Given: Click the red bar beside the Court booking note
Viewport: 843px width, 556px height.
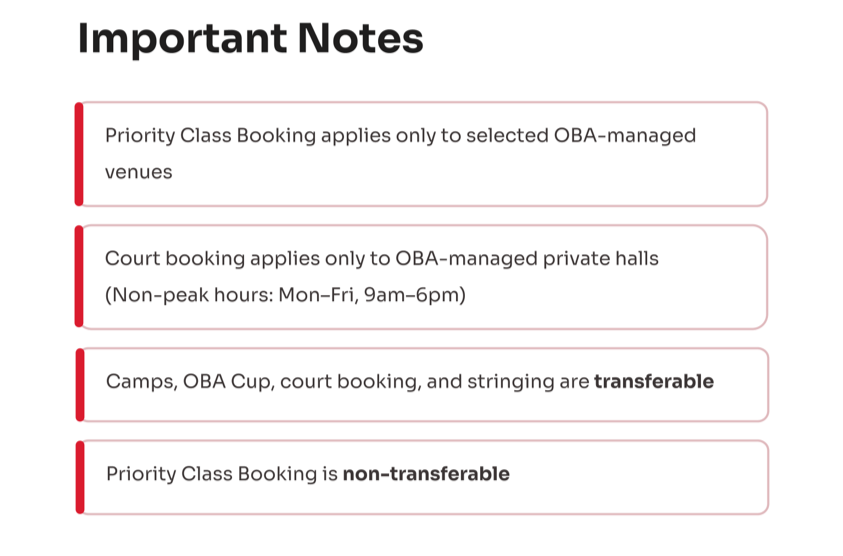Looking at the screenshot, I should click(x=79, y=277).
